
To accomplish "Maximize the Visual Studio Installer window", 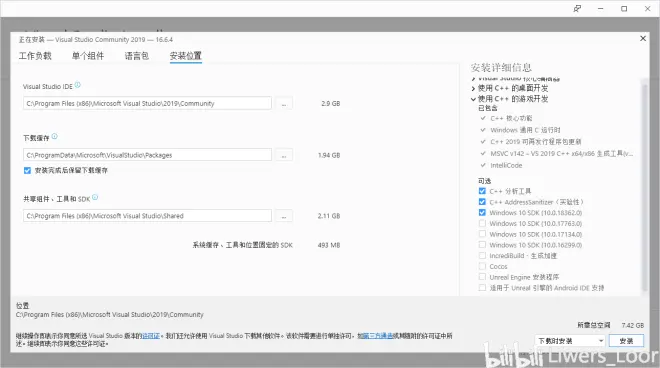I will [624, 8].
